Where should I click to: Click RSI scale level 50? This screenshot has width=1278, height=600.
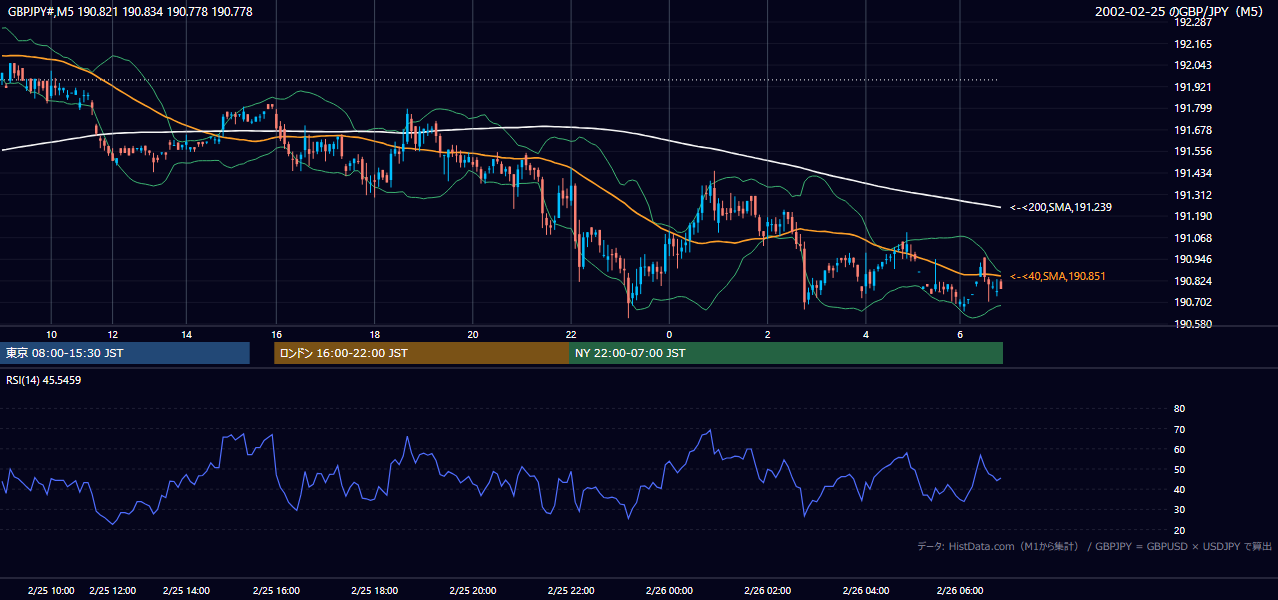click(x=1179, y=469)
